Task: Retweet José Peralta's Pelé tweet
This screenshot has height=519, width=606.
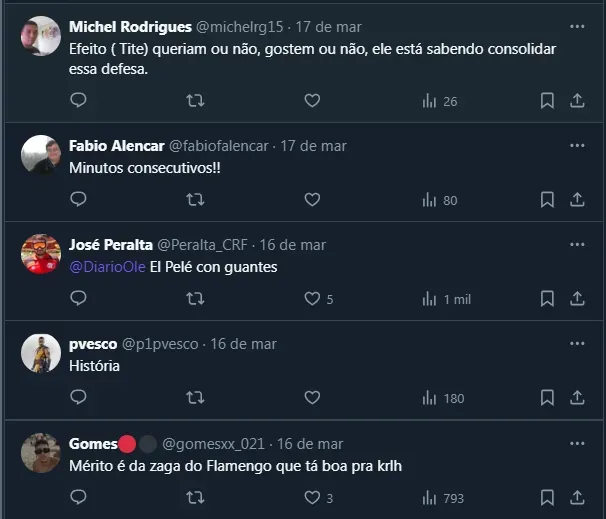Action: pos(196,299)
